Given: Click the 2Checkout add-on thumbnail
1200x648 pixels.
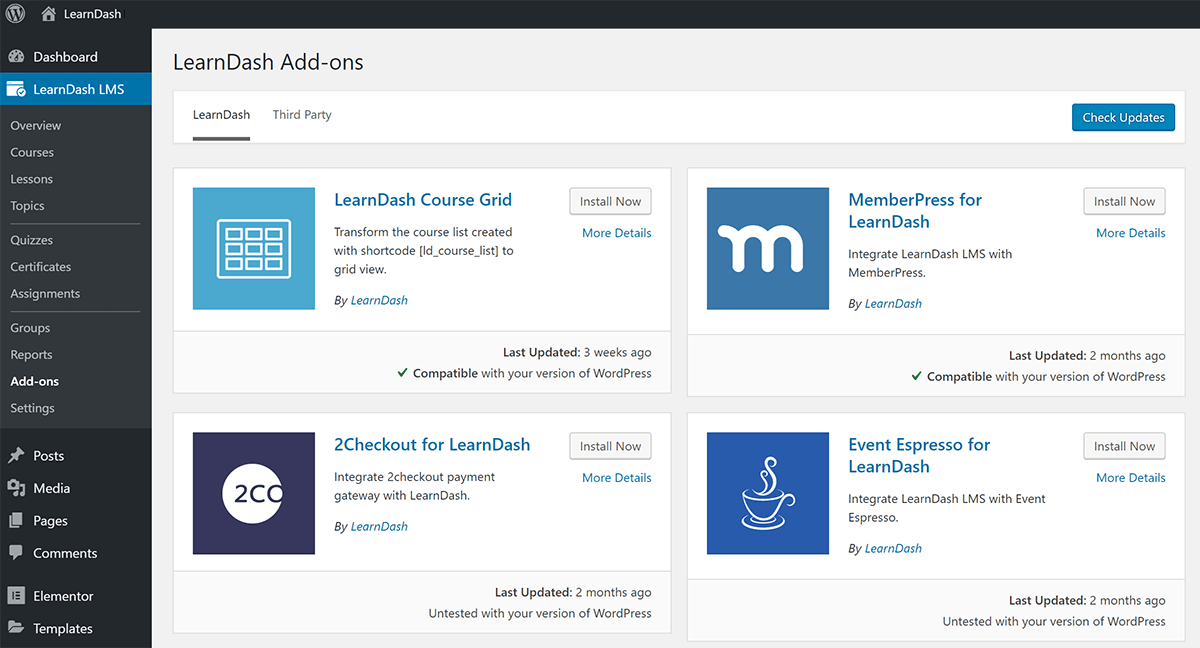Looking at the screenshot, I should point(253,493).
